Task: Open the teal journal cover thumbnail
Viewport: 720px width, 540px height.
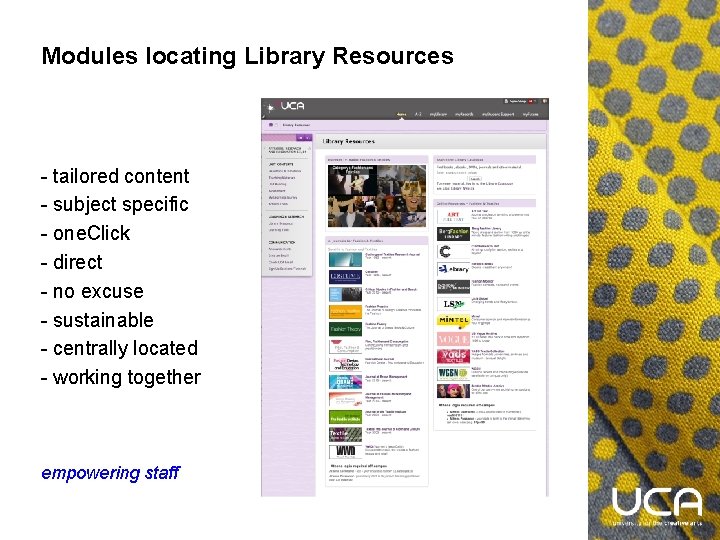Action: coord(345,259)
